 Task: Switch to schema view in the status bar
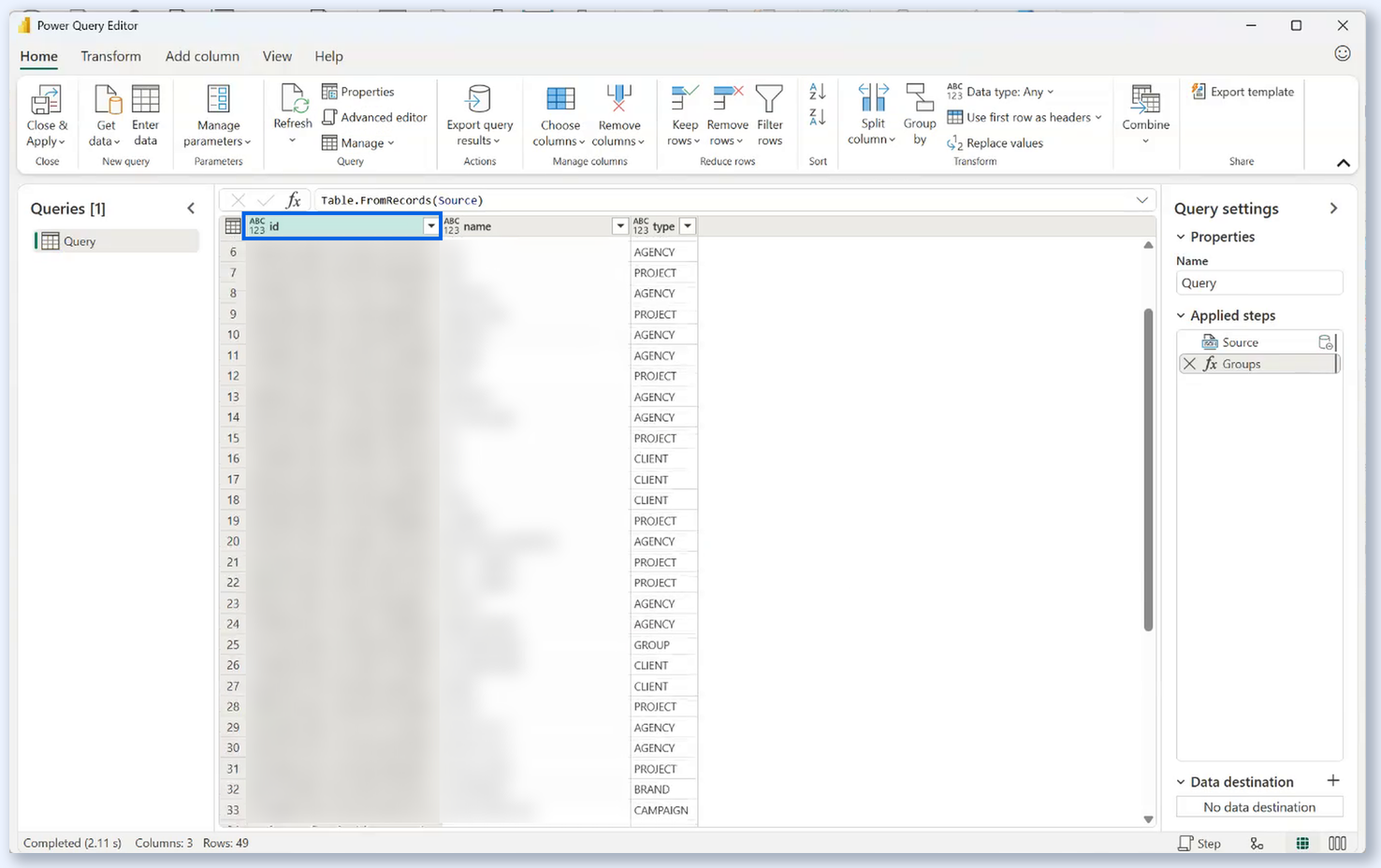pos(1338,843)
